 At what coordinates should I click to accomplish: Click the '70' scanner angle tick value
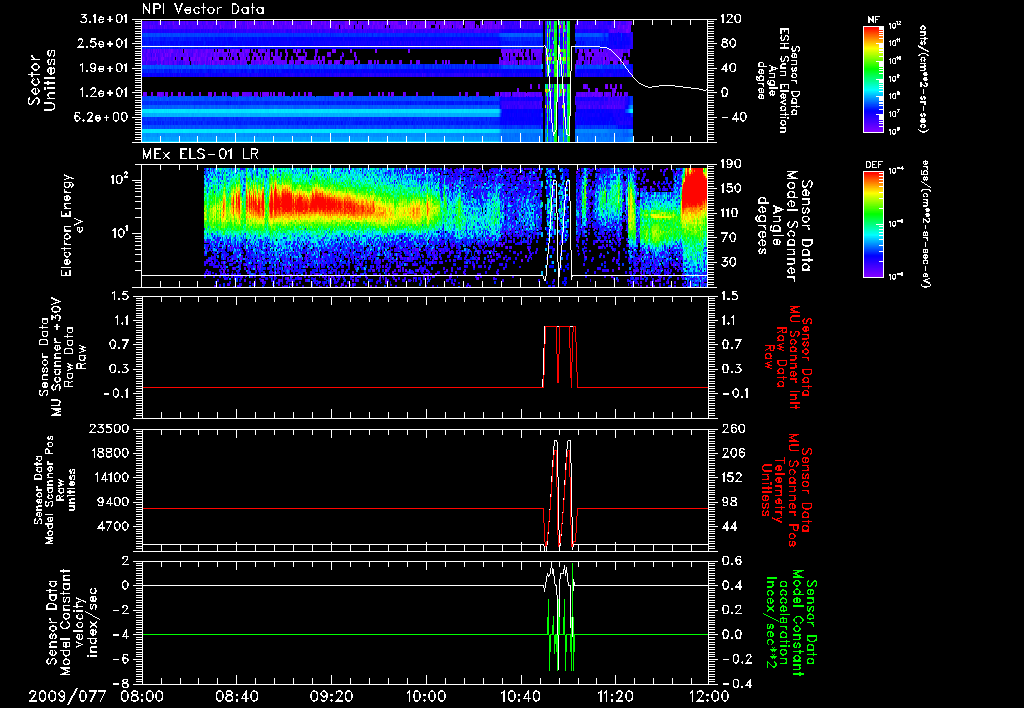click(727, 237)
